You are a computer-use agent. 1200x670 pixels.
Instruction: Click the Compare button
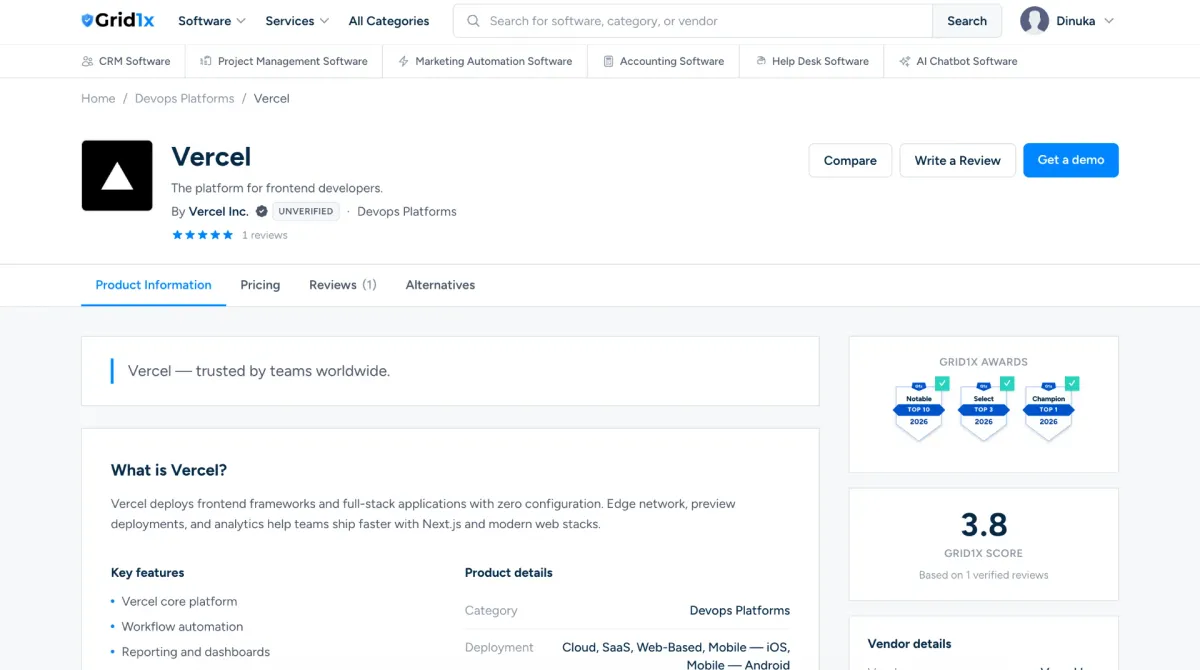tap(850, 160)
